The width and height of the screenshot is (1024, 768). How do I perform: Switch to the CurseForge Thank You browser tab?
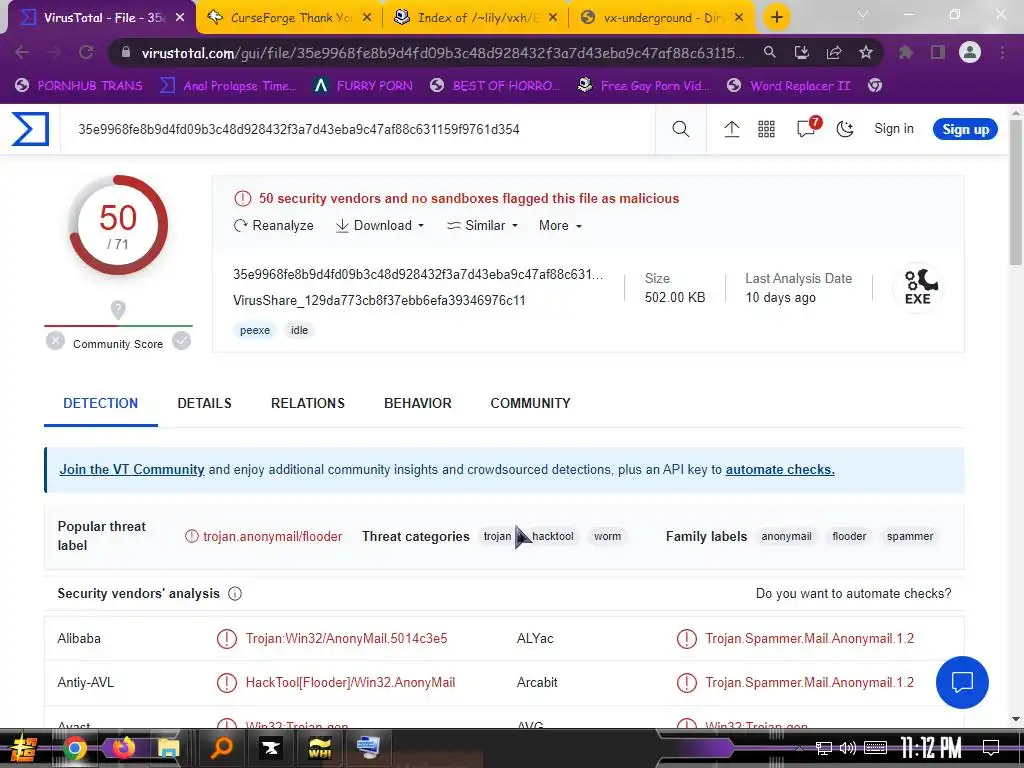coord(289,18)
